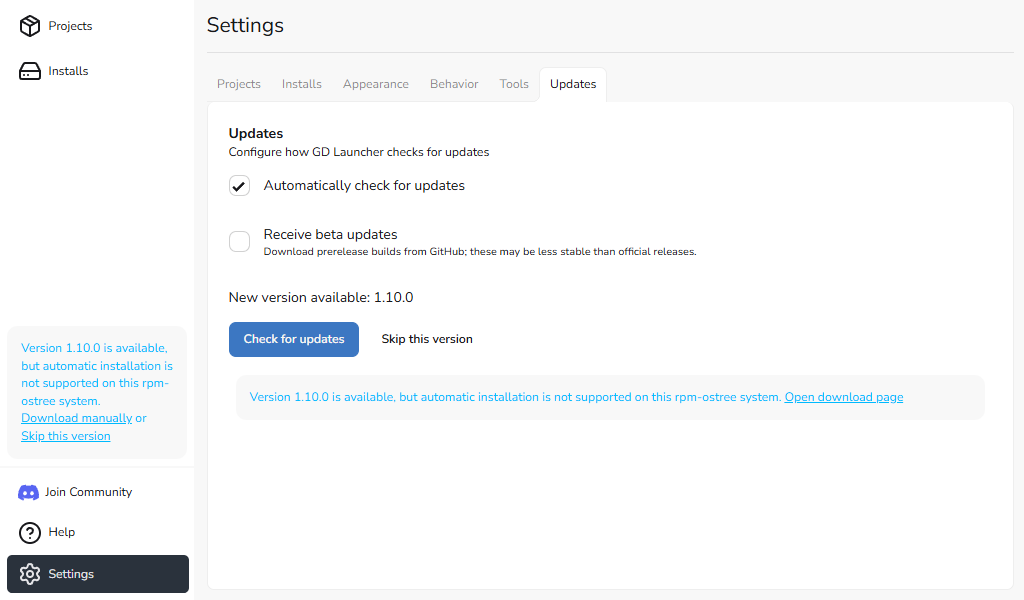This screenshot has width=1024, height=600.
Task: Click the Help question mark icon
Action: click(30, 533)
